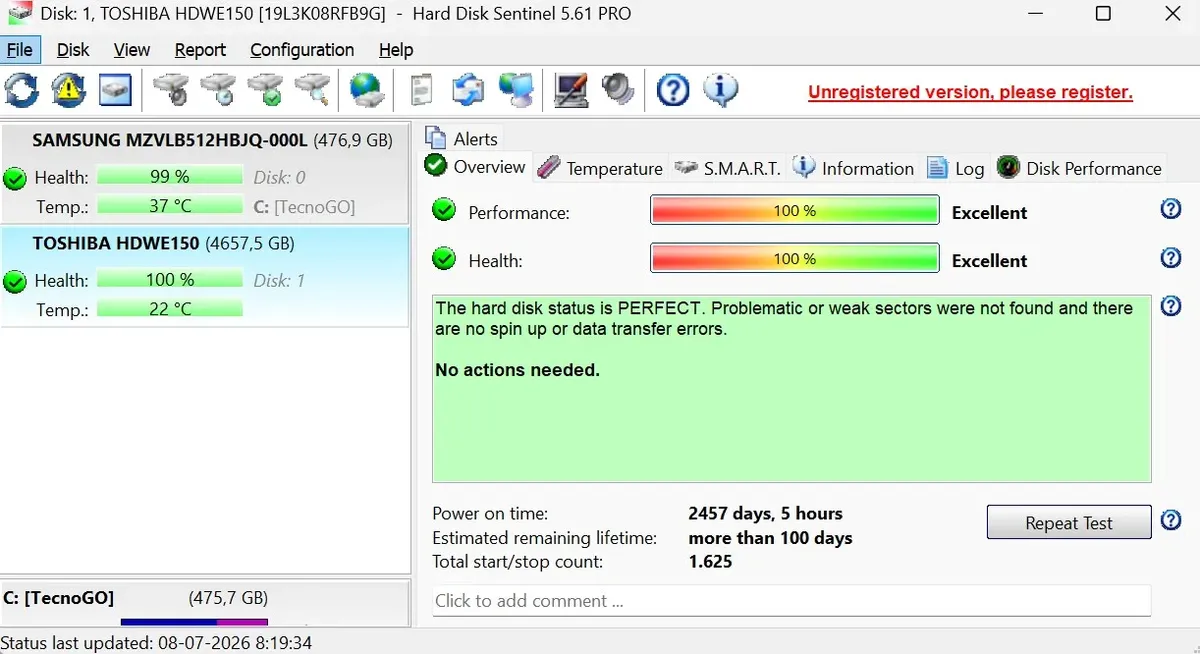Click the refresh arrows toolbar icon
The image size is (1200, 654).
click(x=21, y=91)
